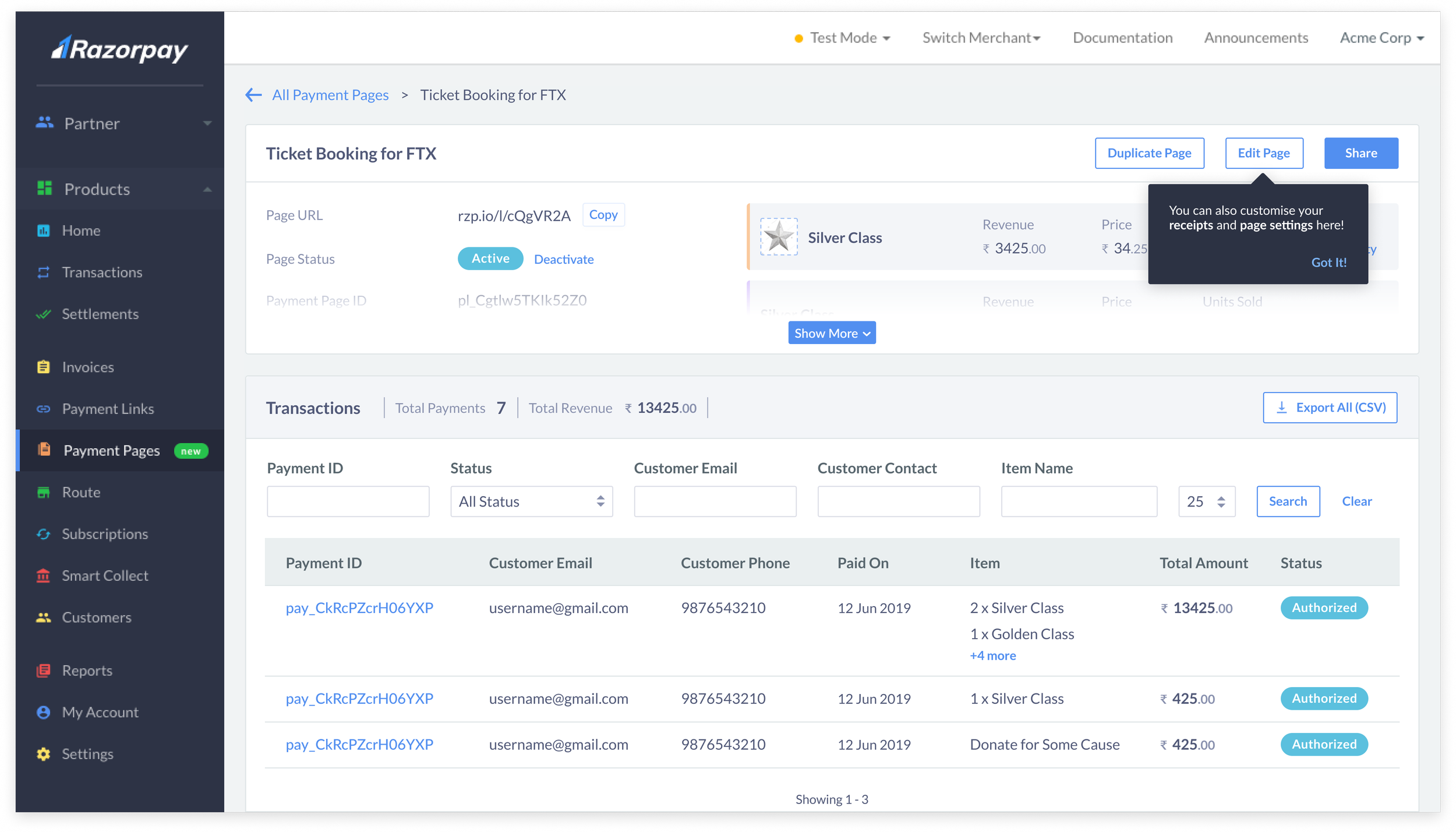
Task: Click the Home sidebar icon
Action: 44,231
